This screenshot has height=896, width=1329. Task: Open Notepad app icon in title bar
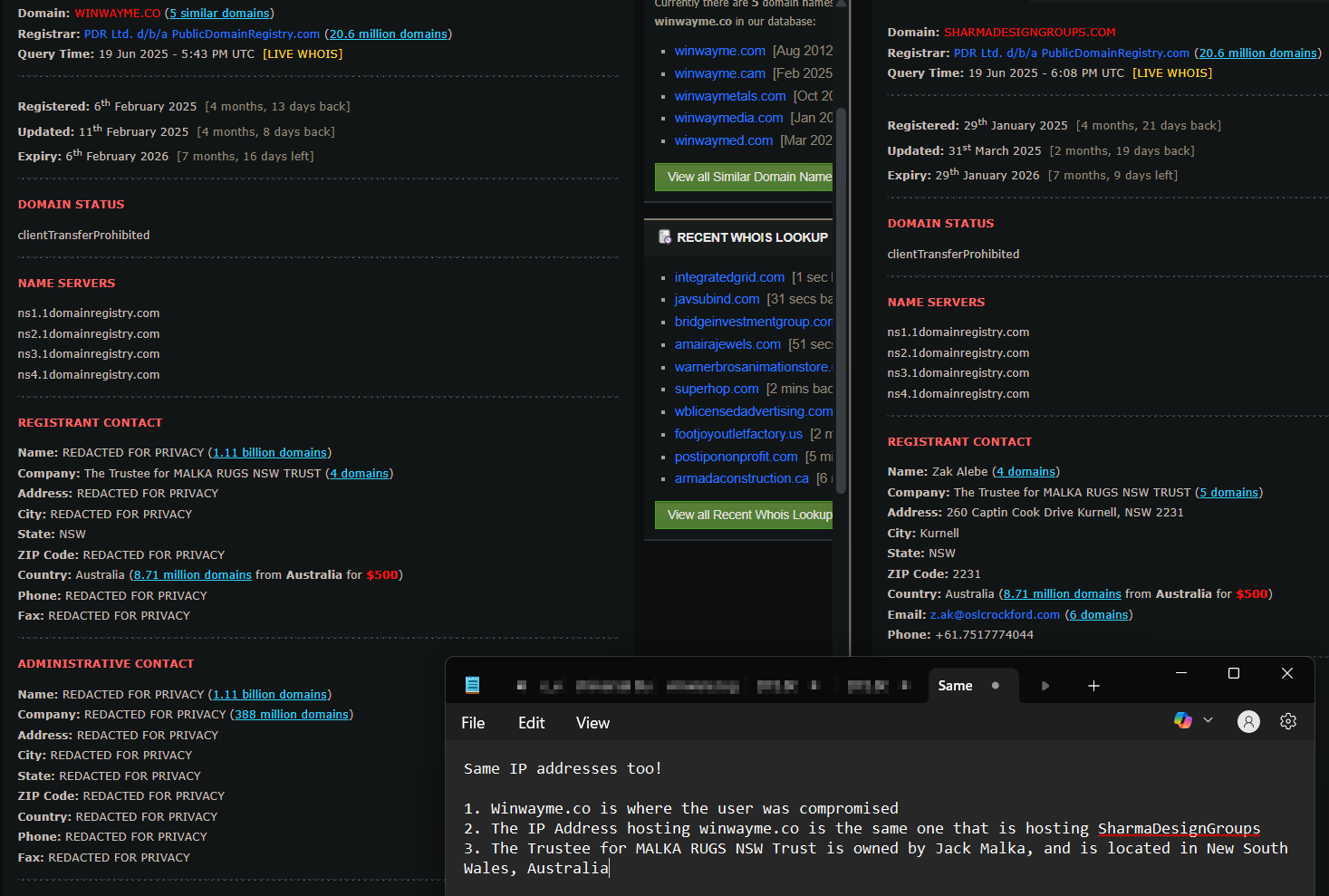pyautogui.click(x=472, y=685)
